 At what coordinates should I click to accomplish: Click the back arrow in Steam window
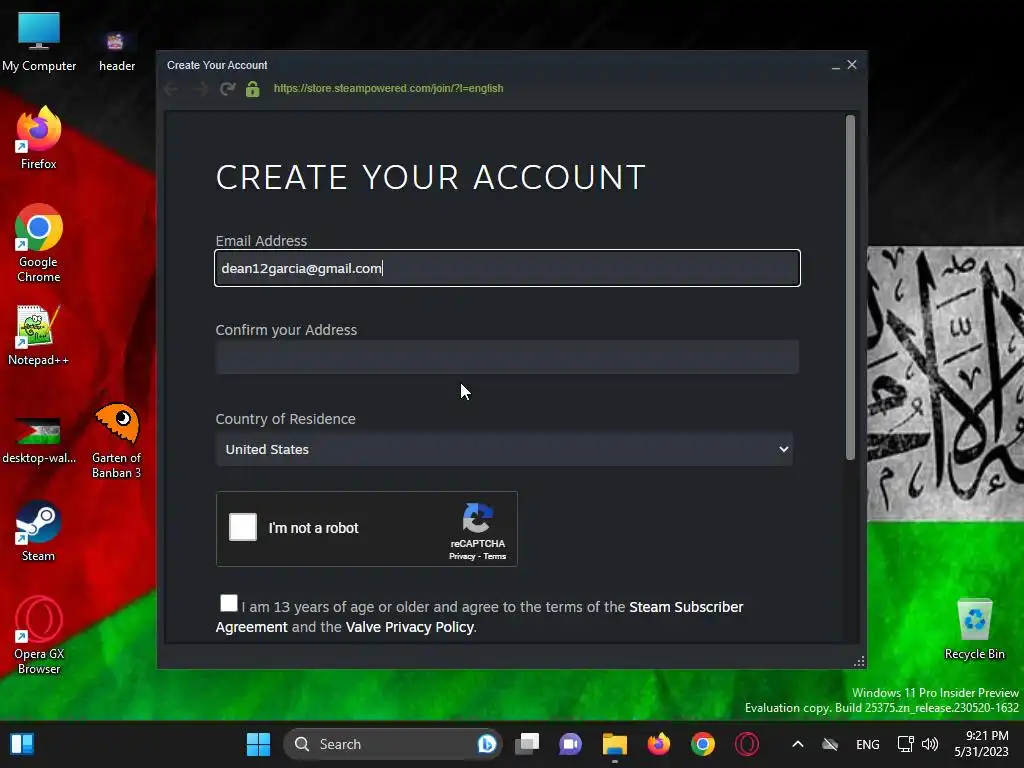(171, 89)
